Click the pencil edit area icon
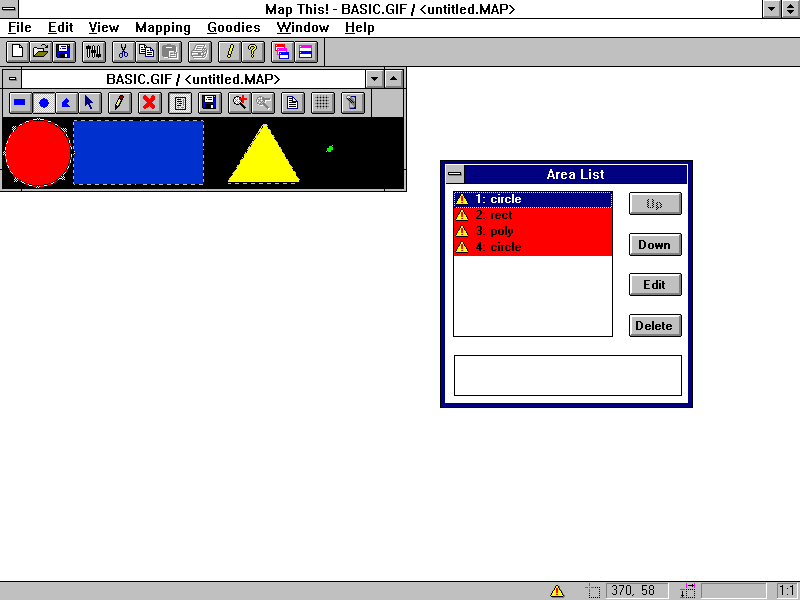800x600 pixels. pyautogui.click(x=119, y=102)
